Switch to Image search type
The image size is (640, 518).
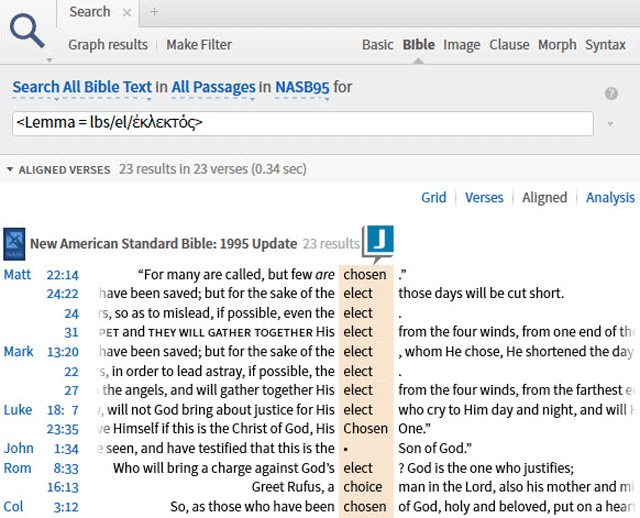pyautogui.click(x=462, y=44)
